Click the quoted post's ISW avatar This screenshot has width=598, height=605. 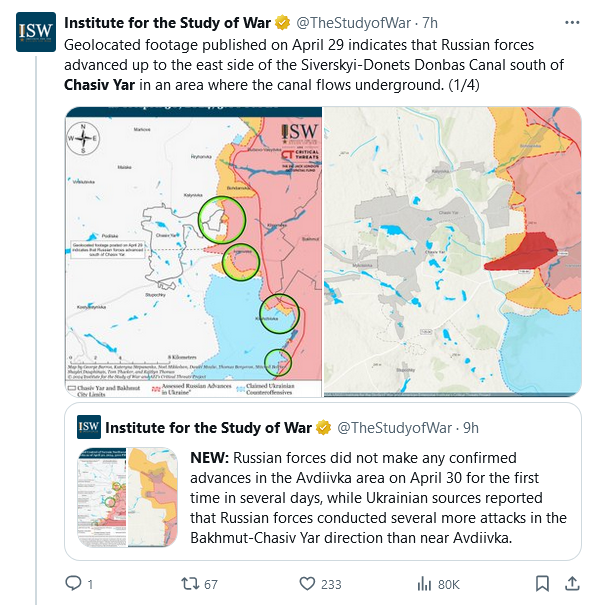[x=89, y=427]
